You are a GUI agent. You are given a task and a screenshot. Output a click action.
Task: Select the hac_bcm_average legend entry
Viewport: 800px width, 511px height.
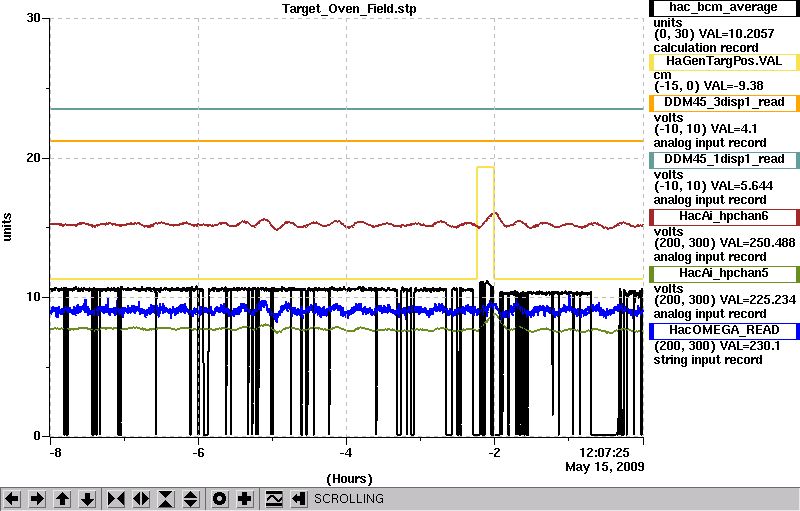point(724,8)
